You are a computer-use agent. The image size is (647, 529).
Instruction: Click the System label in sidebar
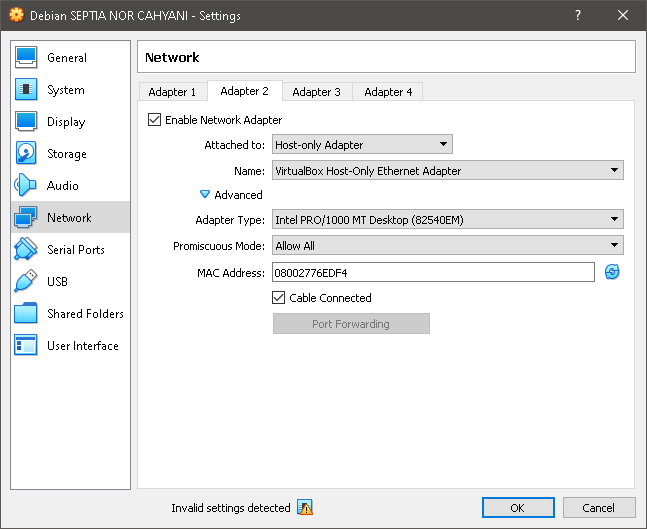pos(66,90)
